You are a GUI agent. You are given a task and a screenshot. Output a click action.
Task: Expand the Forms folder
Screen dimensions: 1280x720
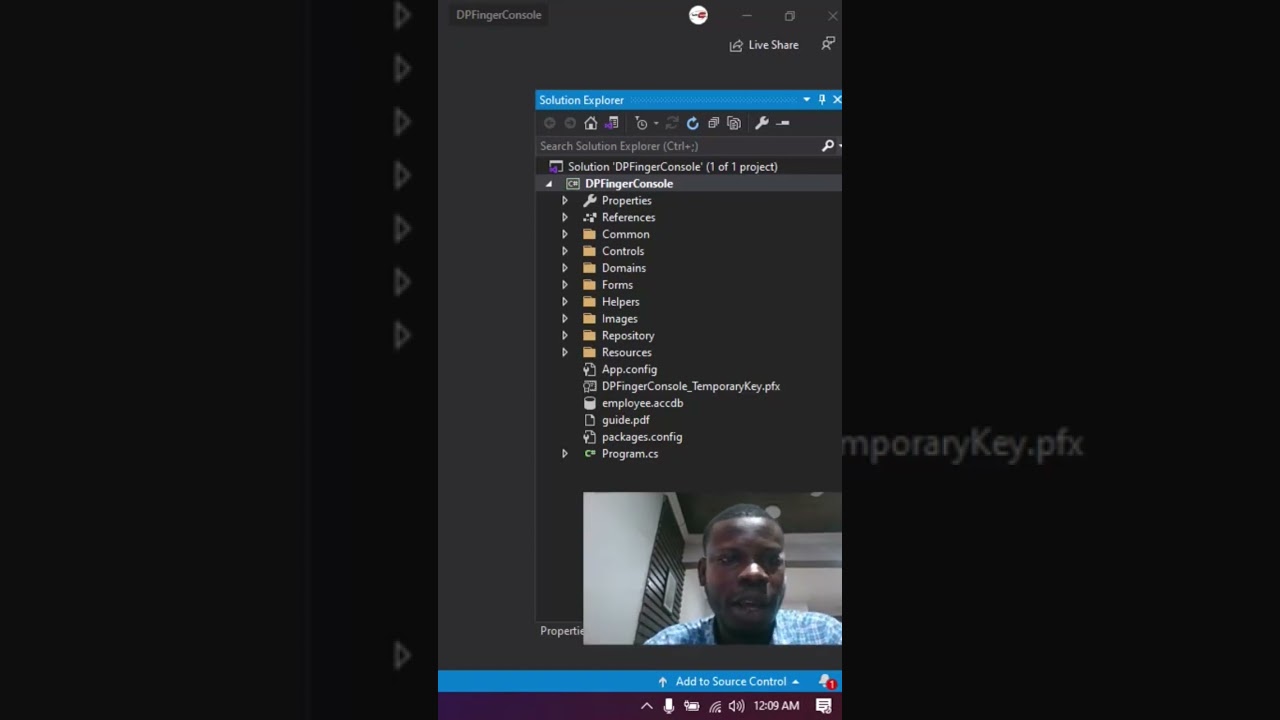point(565,285)
